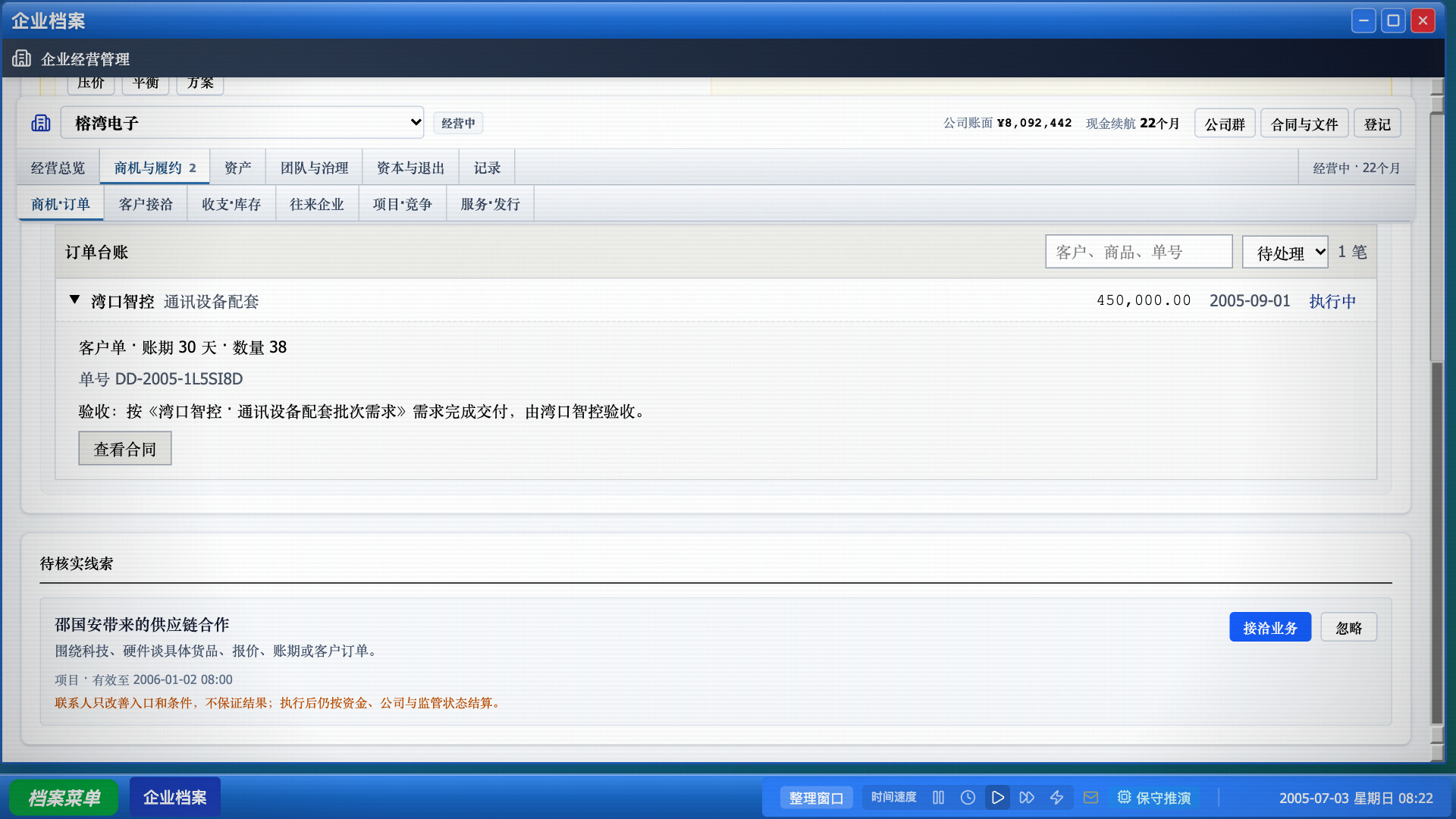Image resolution: width=1456 pixels, height=819 pixels.
Task: Click the company building icon beside 榕湾电子
Action: click(x=41, y=123)
